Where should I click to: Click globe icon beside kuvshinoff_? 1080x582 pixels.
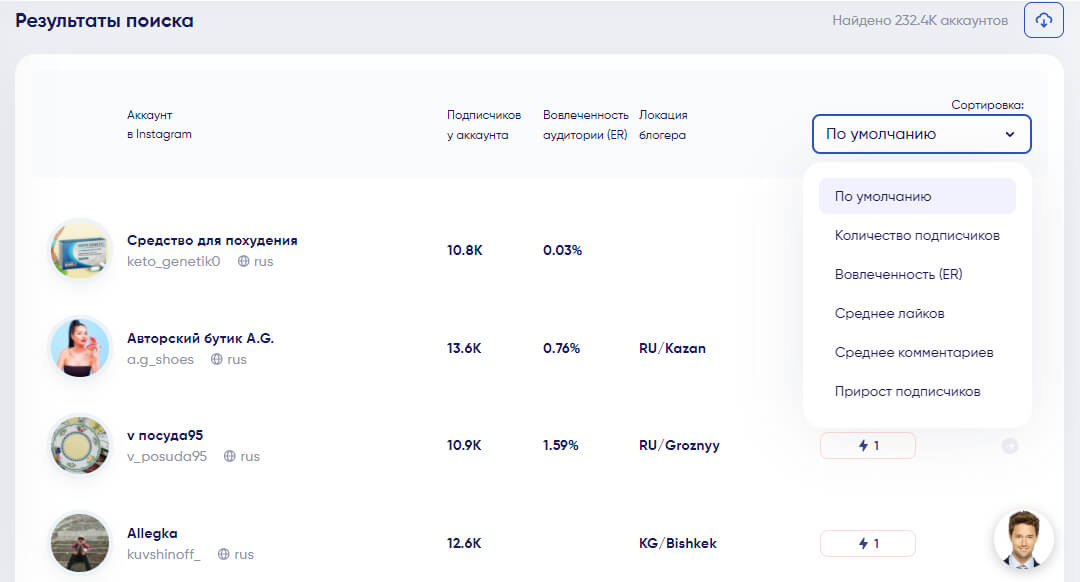(x=224, y=554)
